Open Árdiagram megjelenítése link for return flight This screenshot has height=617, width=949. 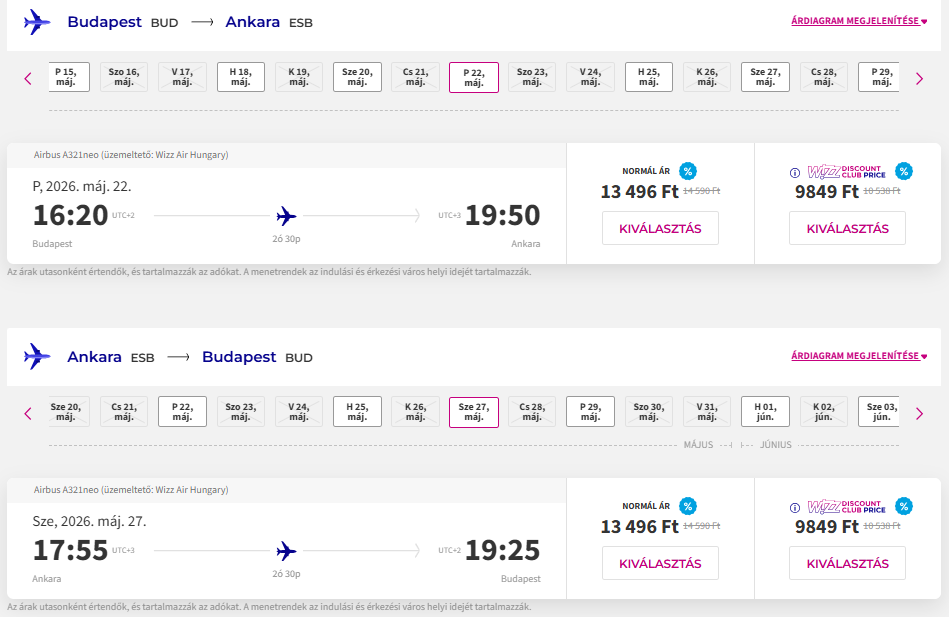(859, 356)
